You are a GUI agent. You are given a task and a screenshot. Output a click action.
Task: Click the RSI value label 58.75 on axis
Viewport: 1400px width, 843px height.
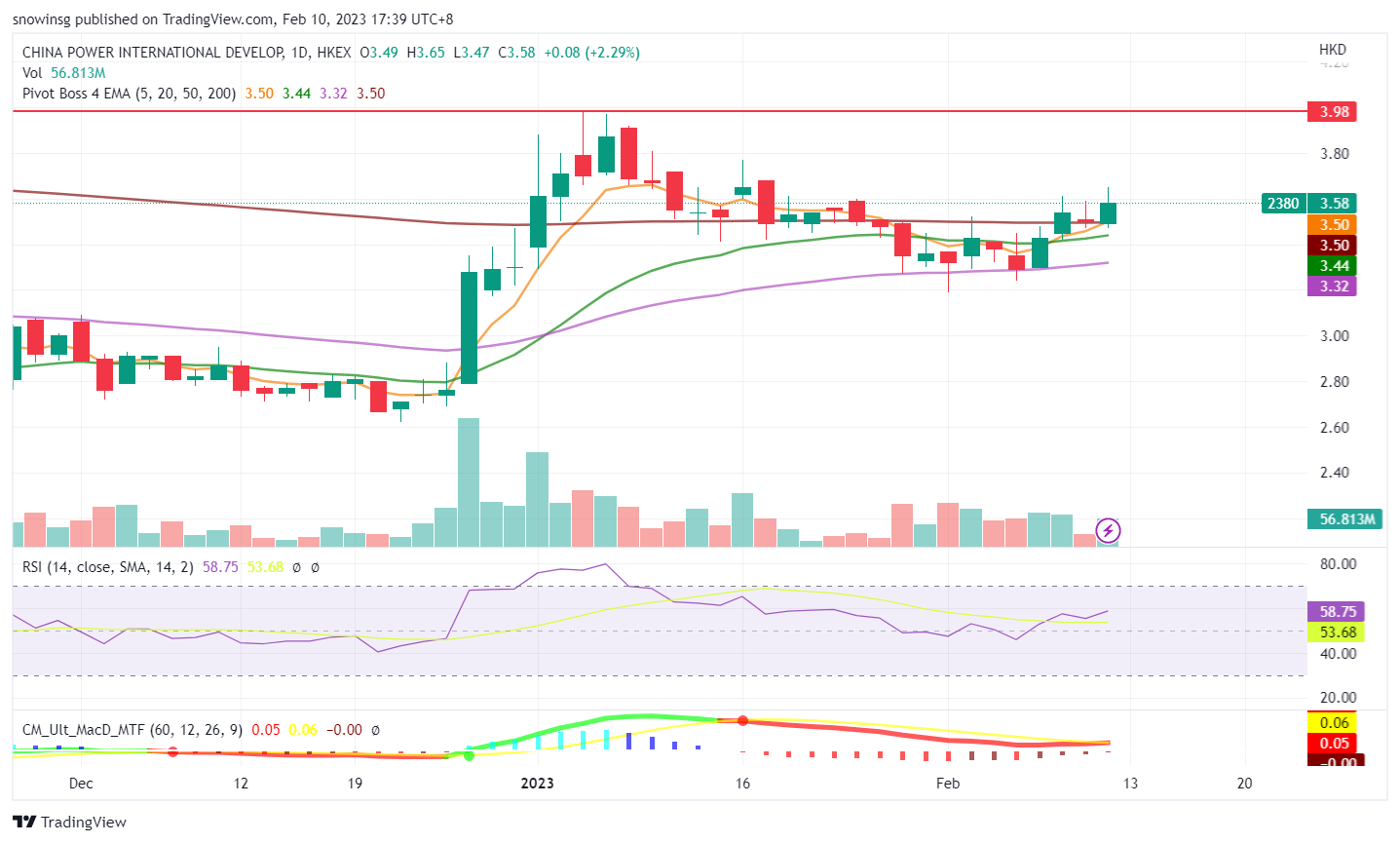(1336, 612)
